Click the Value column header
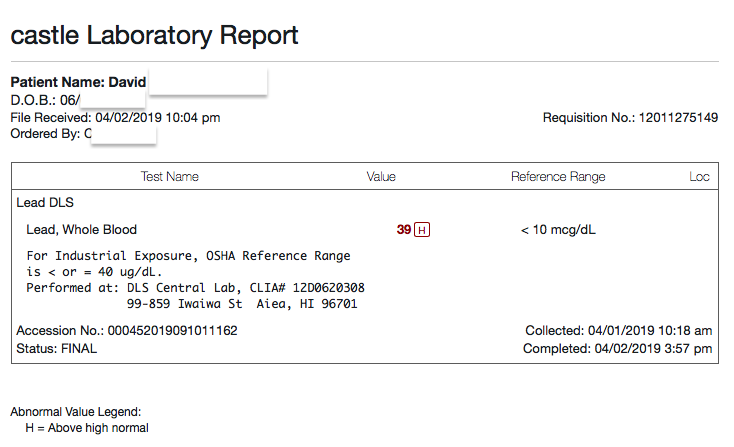The image size is (734, 447). (x=381, y=176)
